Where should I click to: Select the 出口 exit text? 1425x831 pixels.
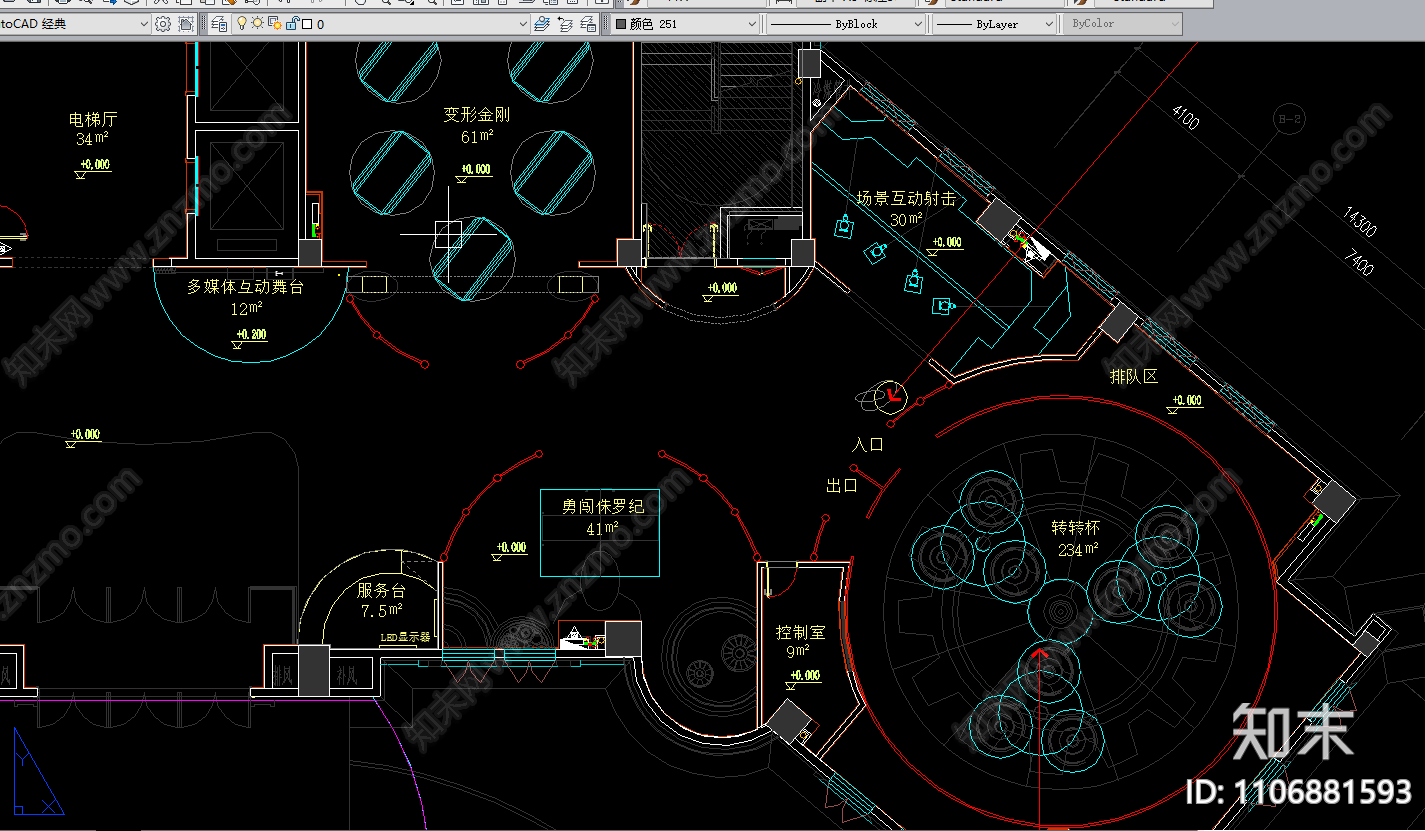tap(842, 486)
